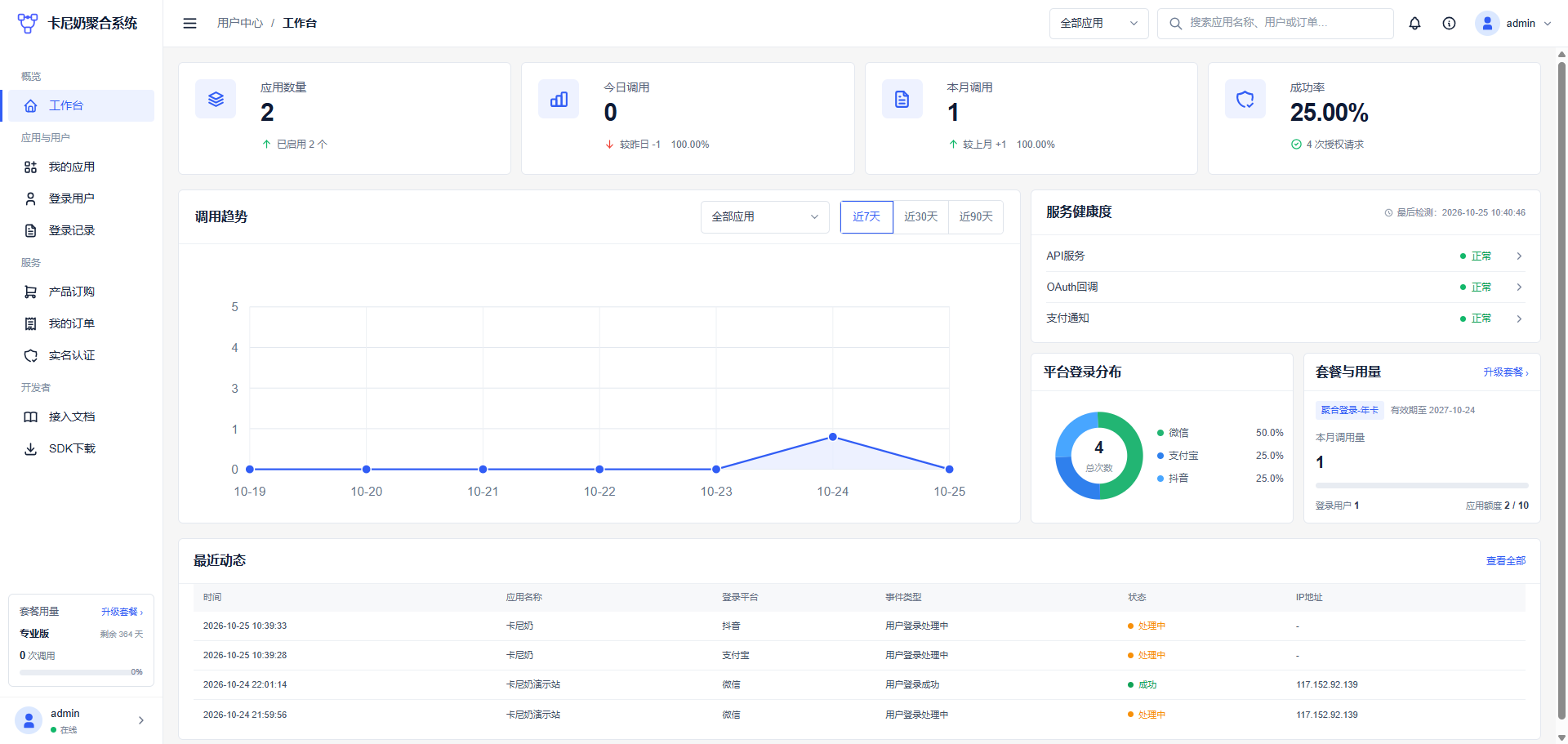This screenshot has height=744, width=1568.
Task: Click the 聚合登录-年卡 plan tag
Action: coord(1350,410)
